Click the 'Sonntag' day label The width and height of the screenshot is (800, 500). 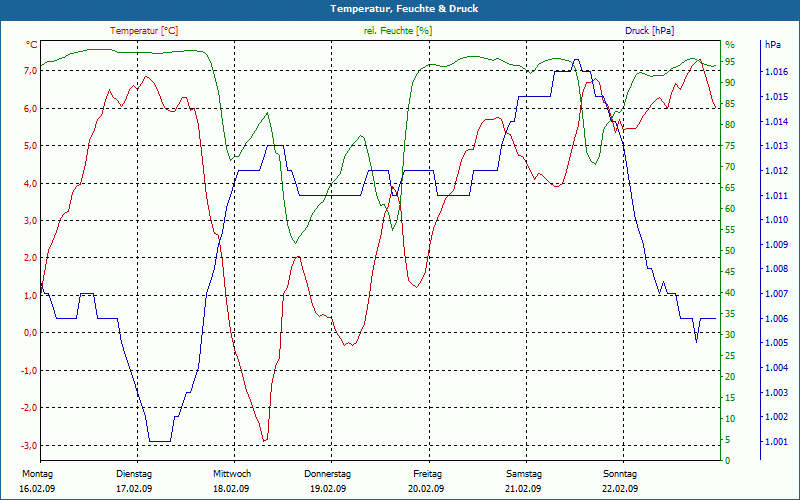pos(620,474)
